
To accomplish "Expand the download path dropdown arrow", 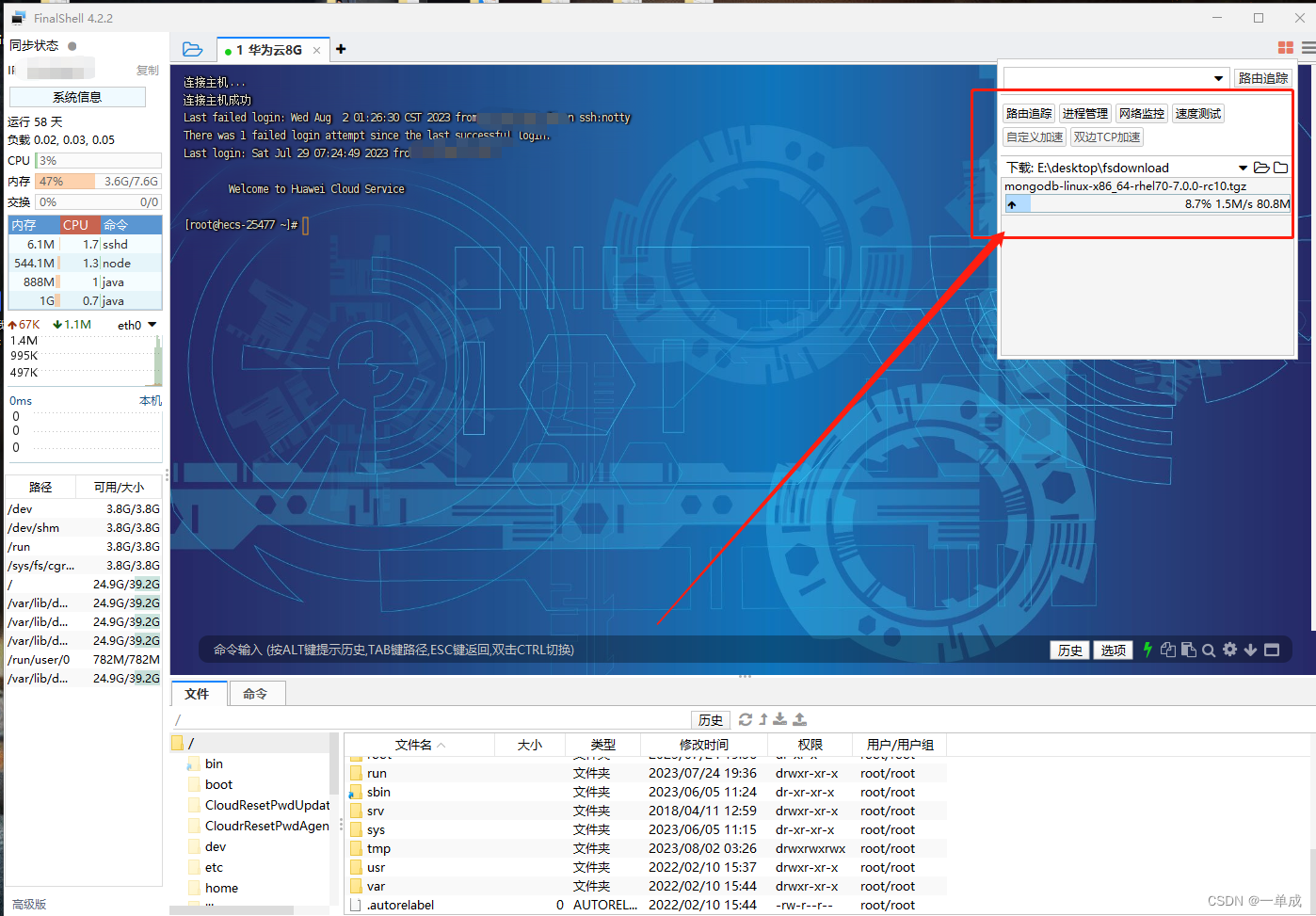I will pos(1243,169).
